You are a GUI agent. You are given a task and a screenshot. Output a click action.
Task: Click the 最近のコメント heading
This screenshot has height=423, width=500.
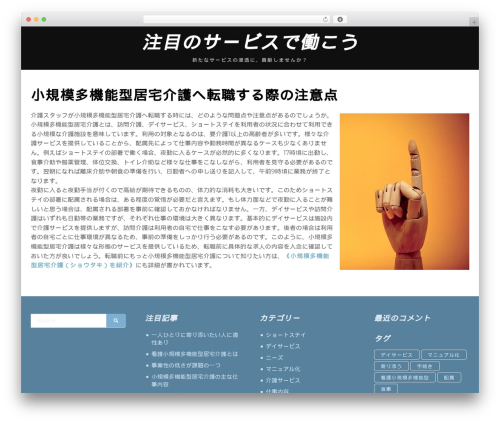[402, 318]
